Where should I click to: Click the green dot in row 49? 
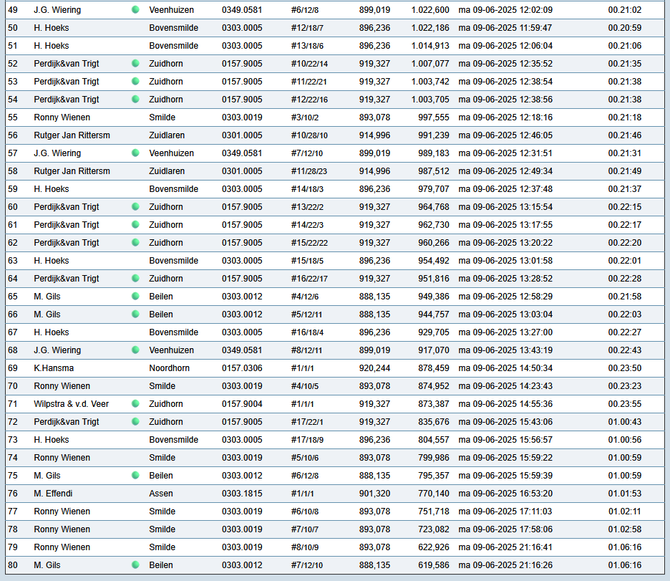point(135,10)
